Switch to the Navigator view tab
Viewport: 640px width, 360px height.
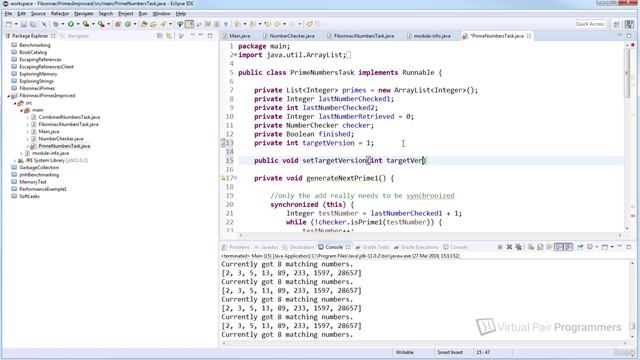coord(74,36)
